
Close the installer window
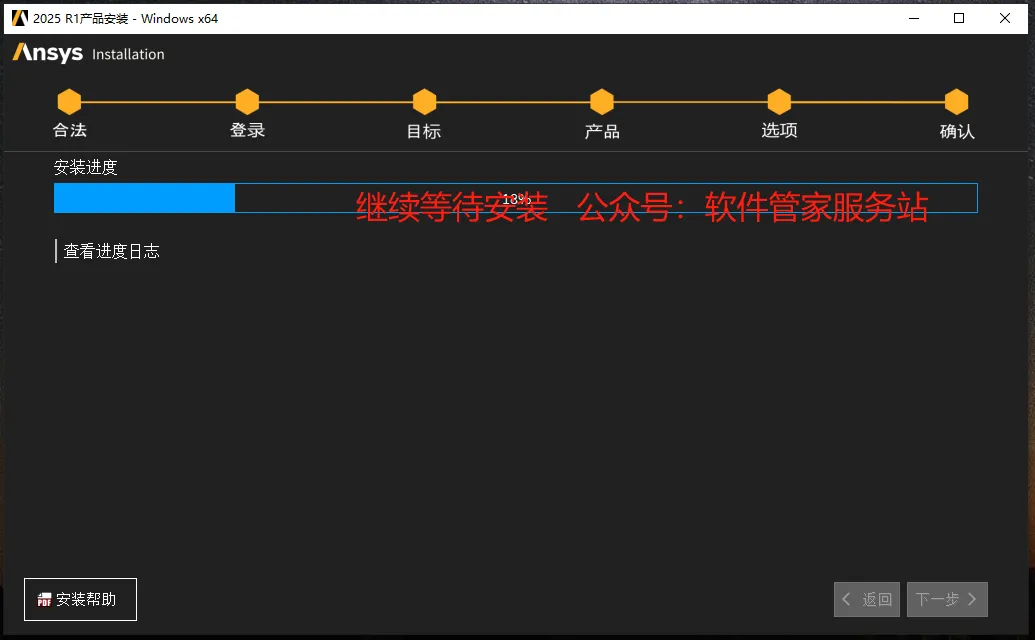coord(1005,18)
